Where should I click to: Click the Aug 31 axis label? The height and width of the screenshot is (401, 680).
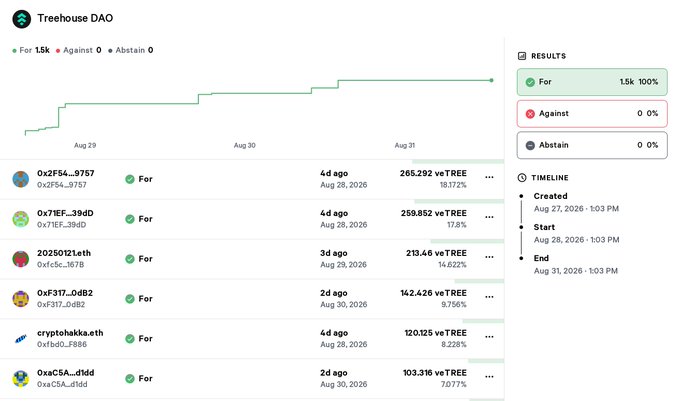pyautogui.click(x=405, y=145)
